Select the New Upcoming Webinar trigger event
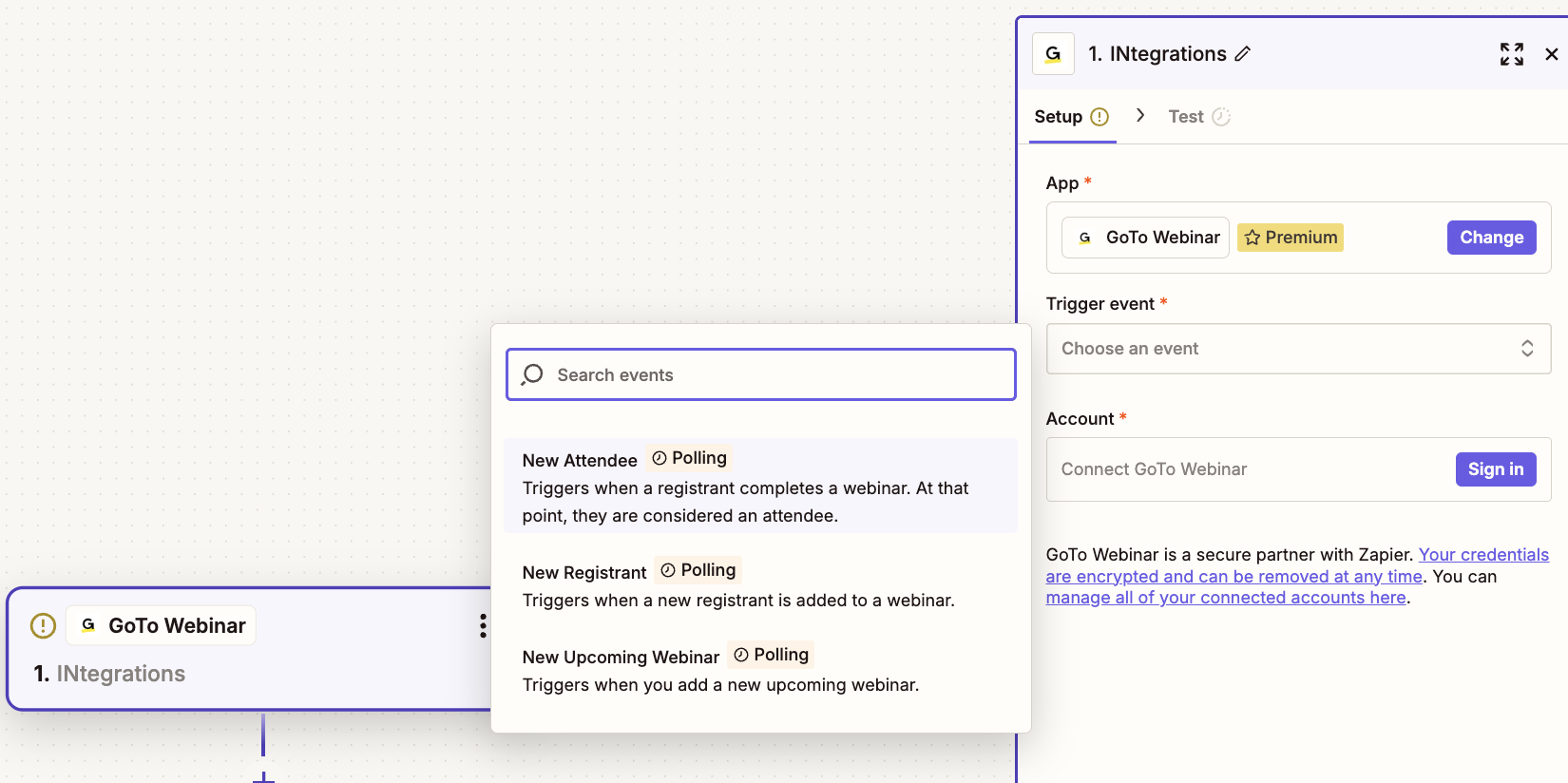 (x=760, y=669)
